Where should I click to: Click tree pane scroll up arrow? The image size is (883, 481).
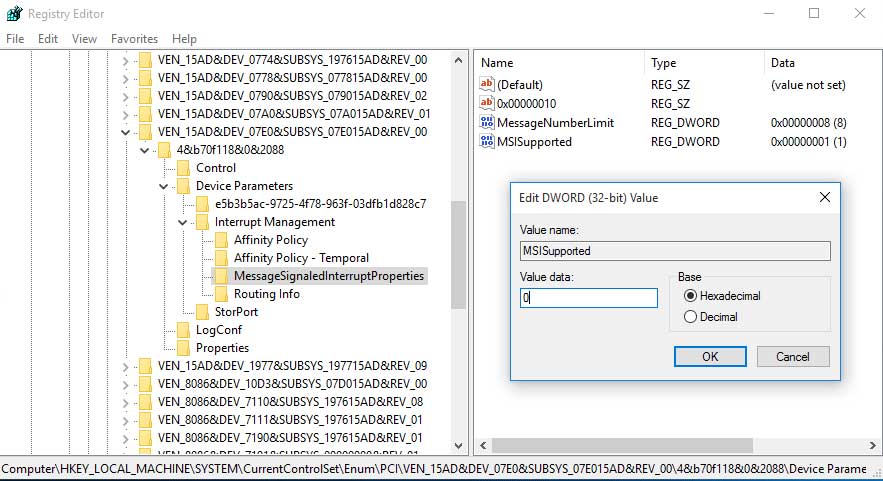pyautogui.click(x=458, y=60)
